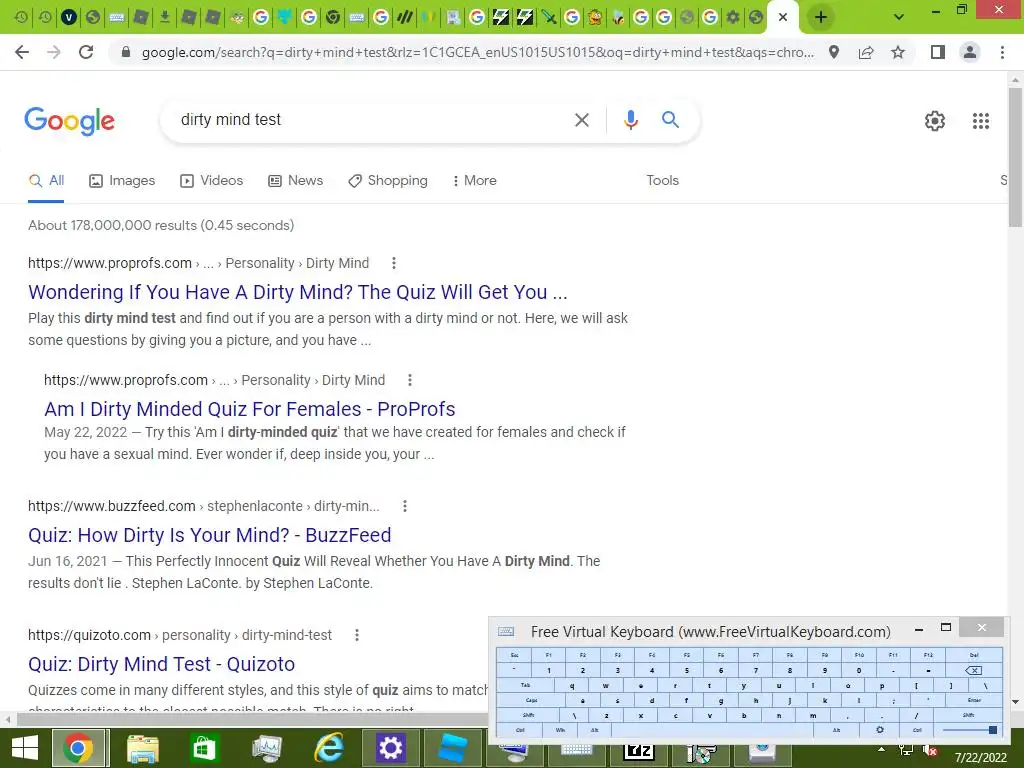Open Internet Explorer from taskbar
The image size is (1024, 768).
329,748
